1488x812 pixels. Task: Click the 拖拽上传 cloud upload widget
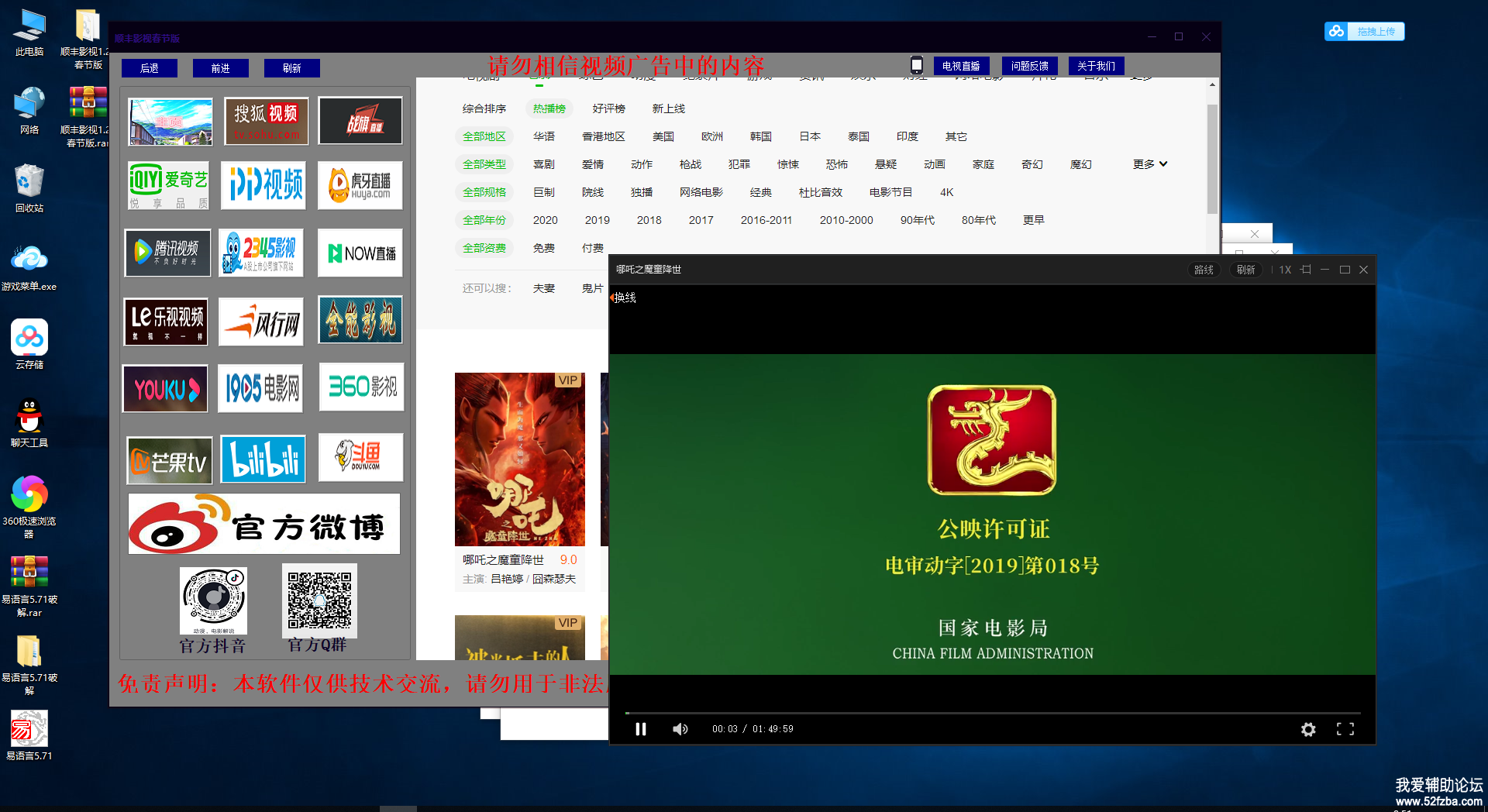(x=1365, y=32)
